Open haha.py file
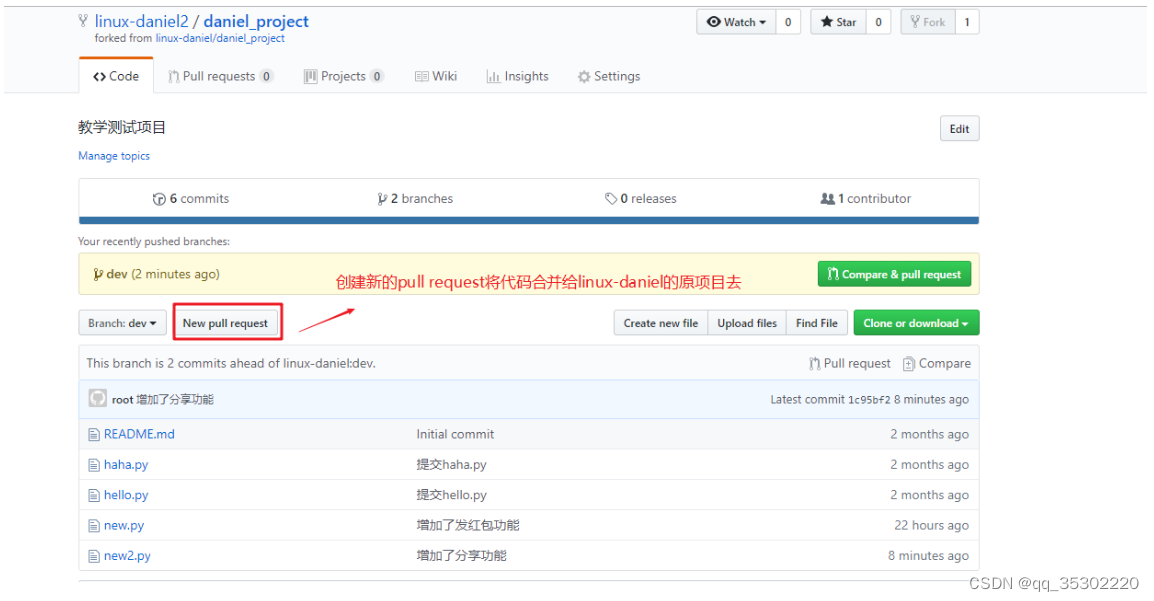This screenshot has width=1154, height=601. coord(126,465)
